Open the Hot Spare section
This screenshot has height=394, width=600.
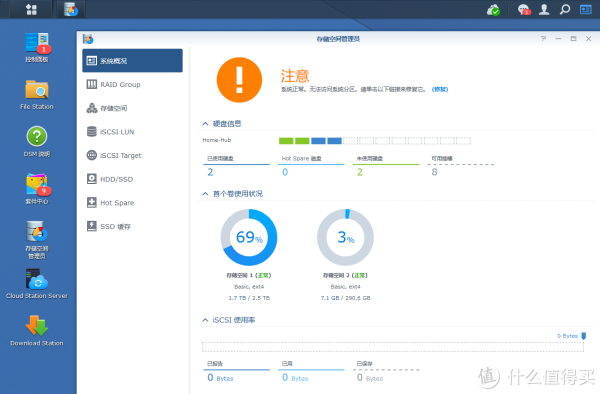click(x=132, y=203)
